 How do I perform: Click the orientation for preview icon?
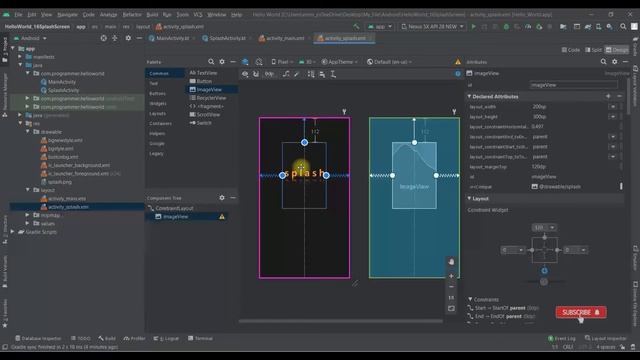[259, 62]
